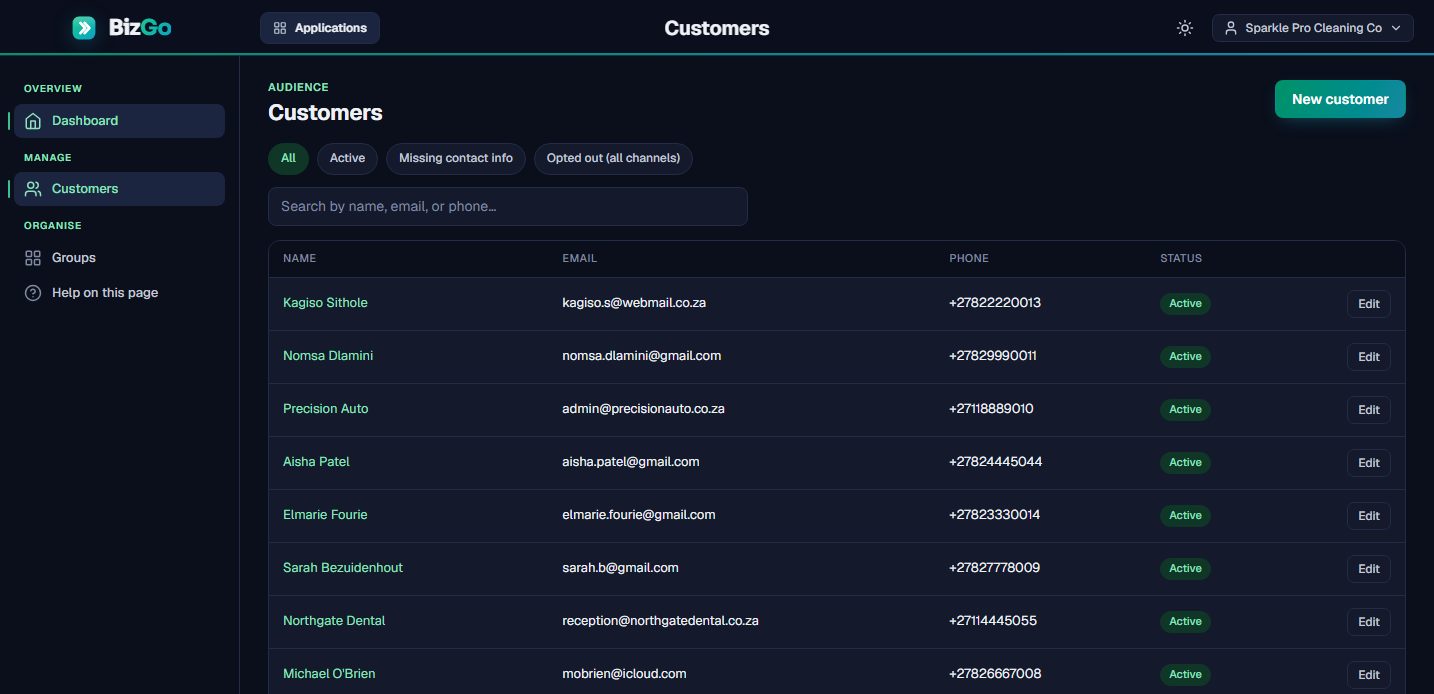The width and height of the screenshot is (1434, 694).
Task: Click the user profile icon in header
Action: pyautogui.click(x=1231, y=28)
